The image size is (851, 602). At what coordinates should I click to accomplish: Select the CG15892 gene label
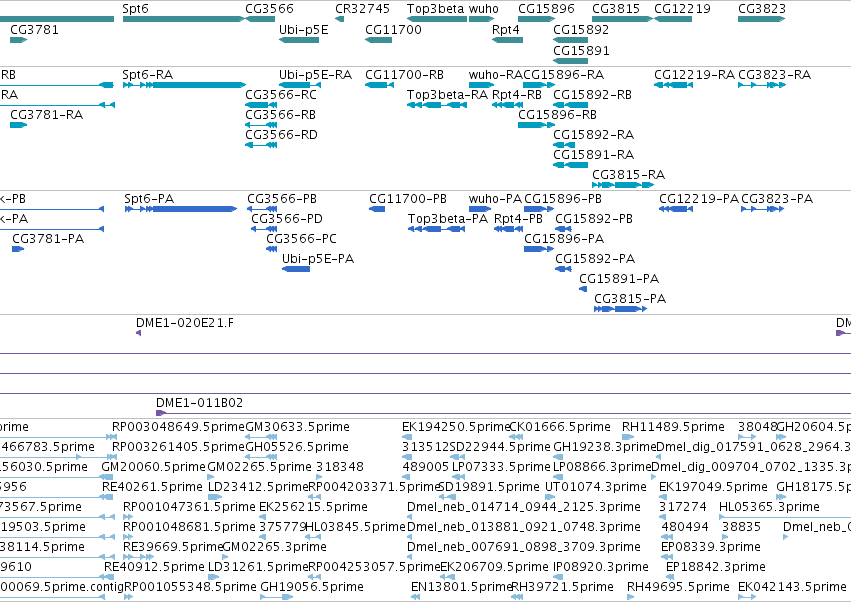coord(581,29)
